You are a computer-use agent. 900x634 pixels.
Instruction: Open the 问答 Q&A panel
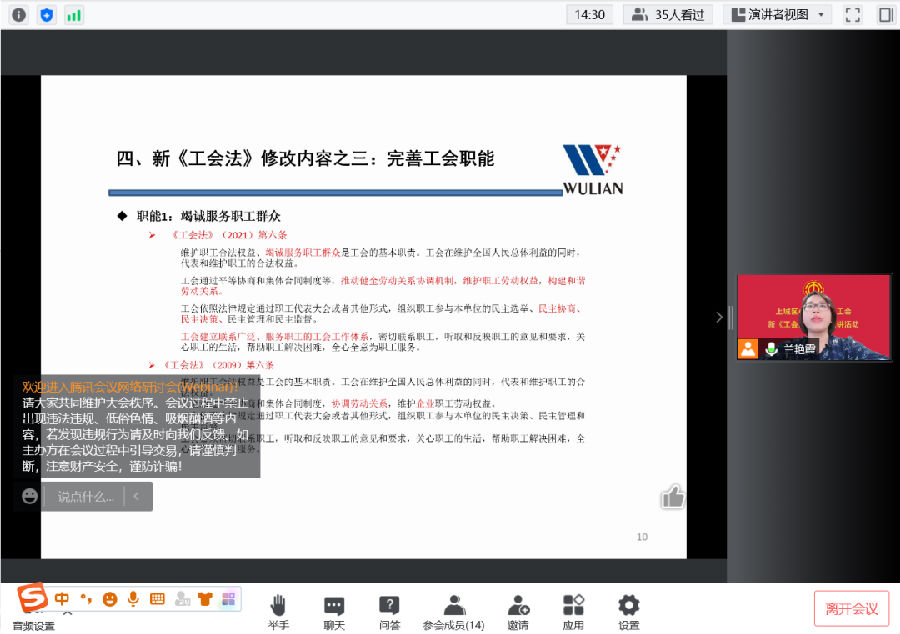point(390,610)
